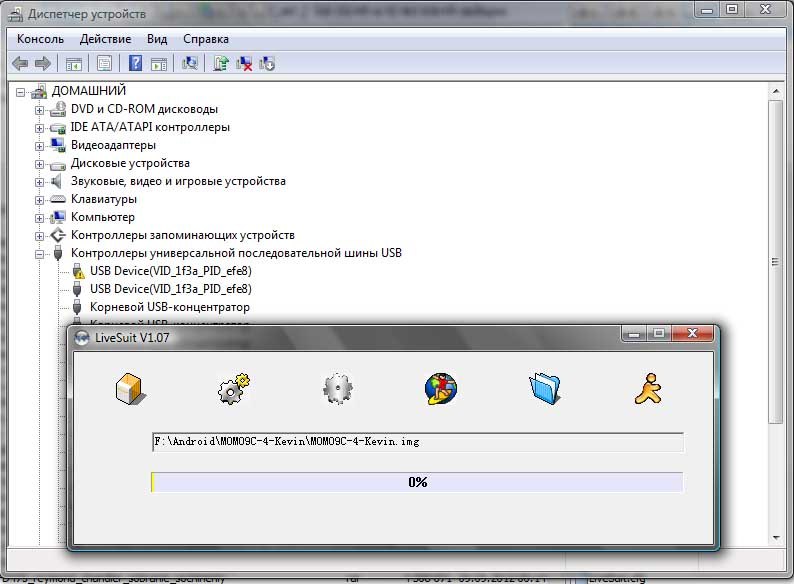The image size is (794, 584).
Task: Expand Звуковые, видео и игровые устройства node
Action: coord(39,182)
